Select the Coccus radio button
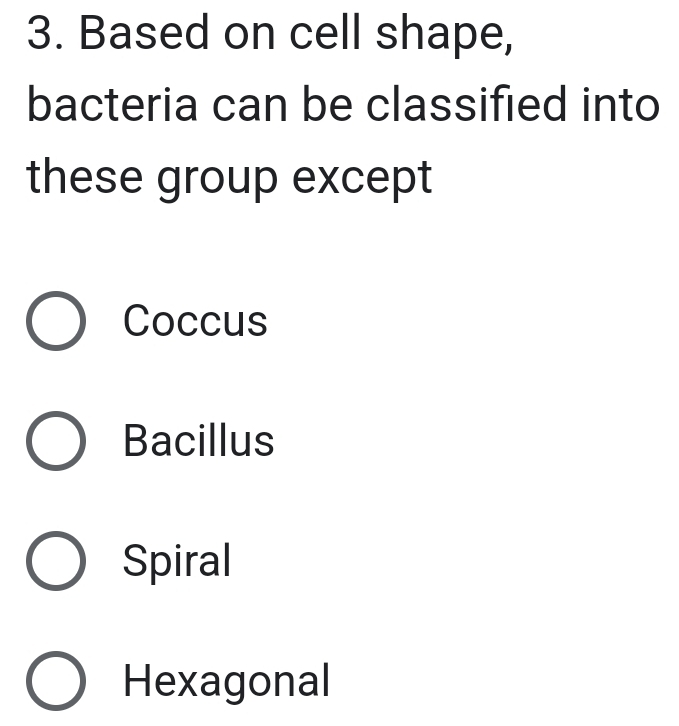This screenshot has height=726, width=679. point(54,322)
